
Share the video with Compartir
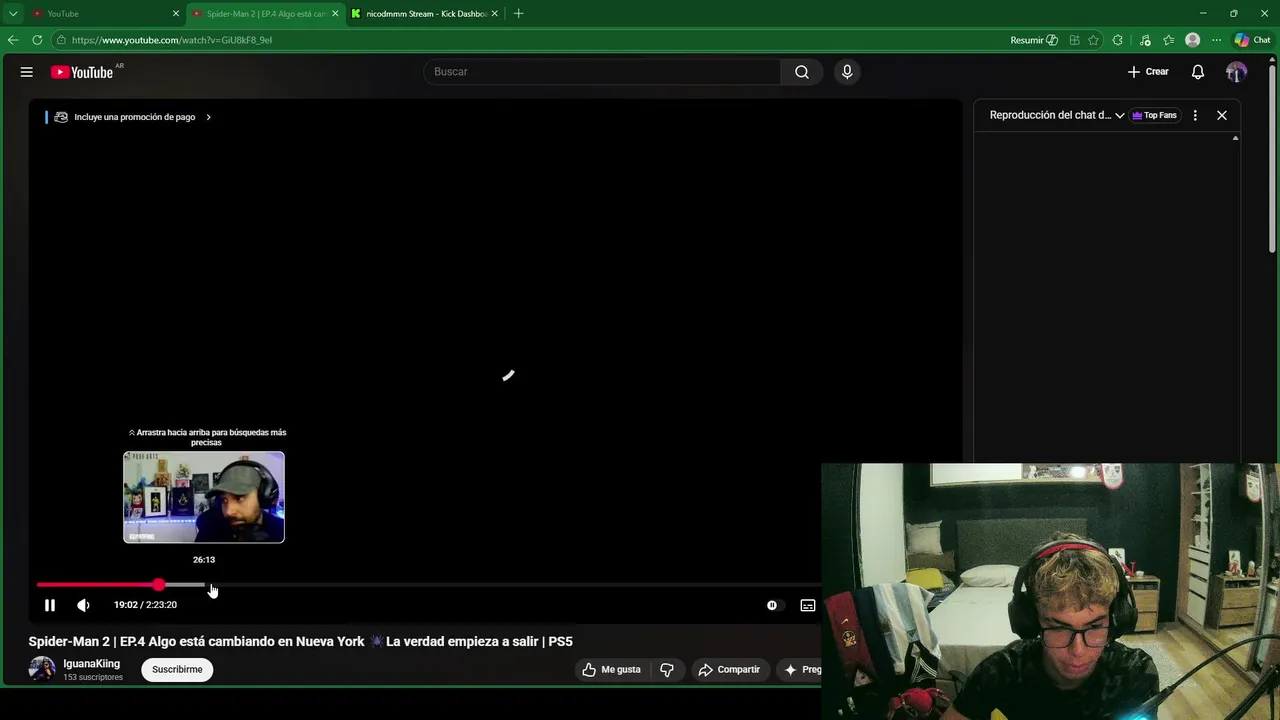(729, 670)
